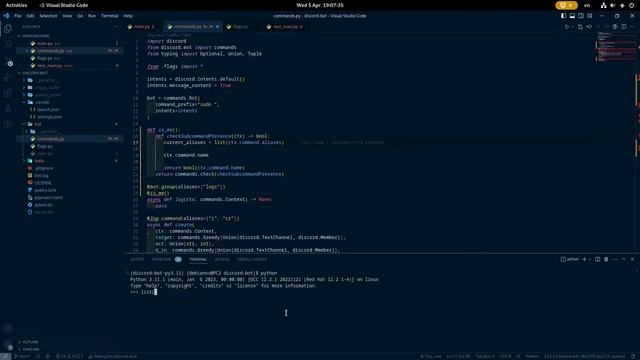The image size is (640, 360).
Task: Open the Search view in activity bar
Action: (x=8, y=44)
